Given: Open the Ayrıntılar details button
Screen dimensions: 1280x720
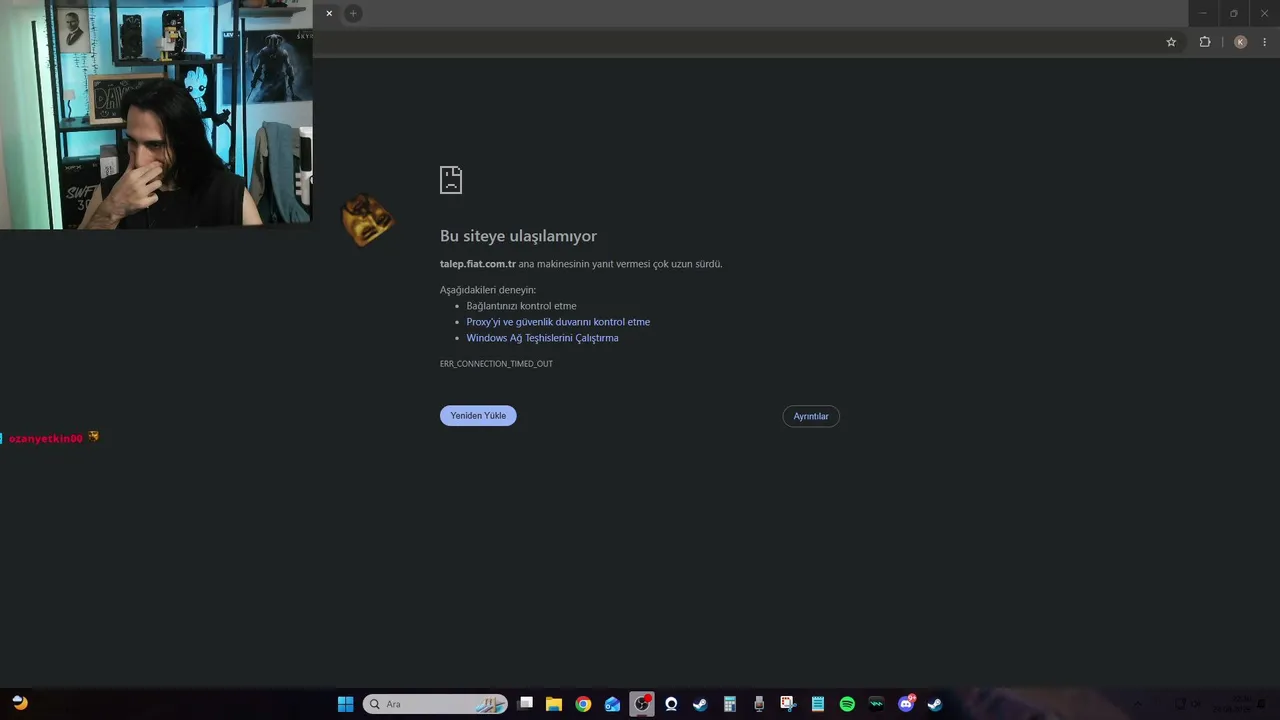Looking at the screenshot, I should 811,416.
